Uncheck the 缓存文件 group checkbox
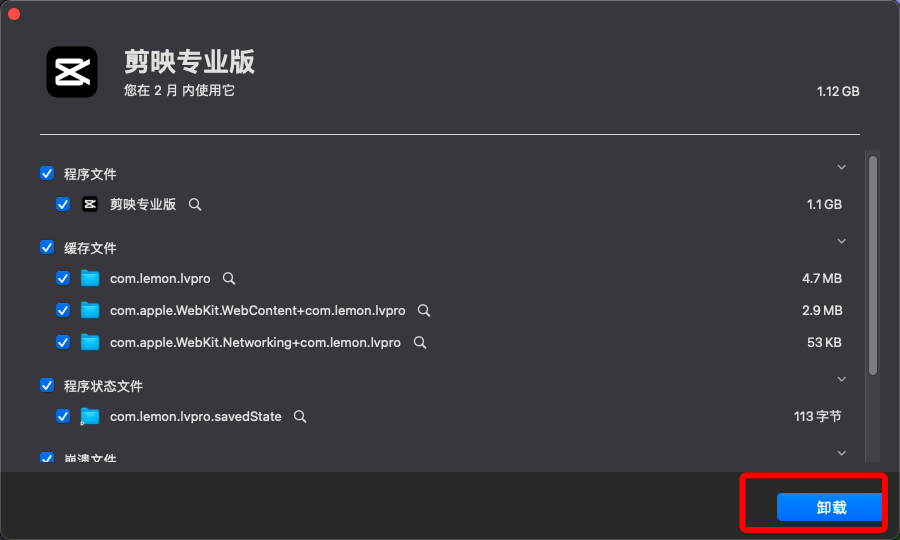This screenshot has height=540, width=900. pyautogui.click(x=47, y=247)
